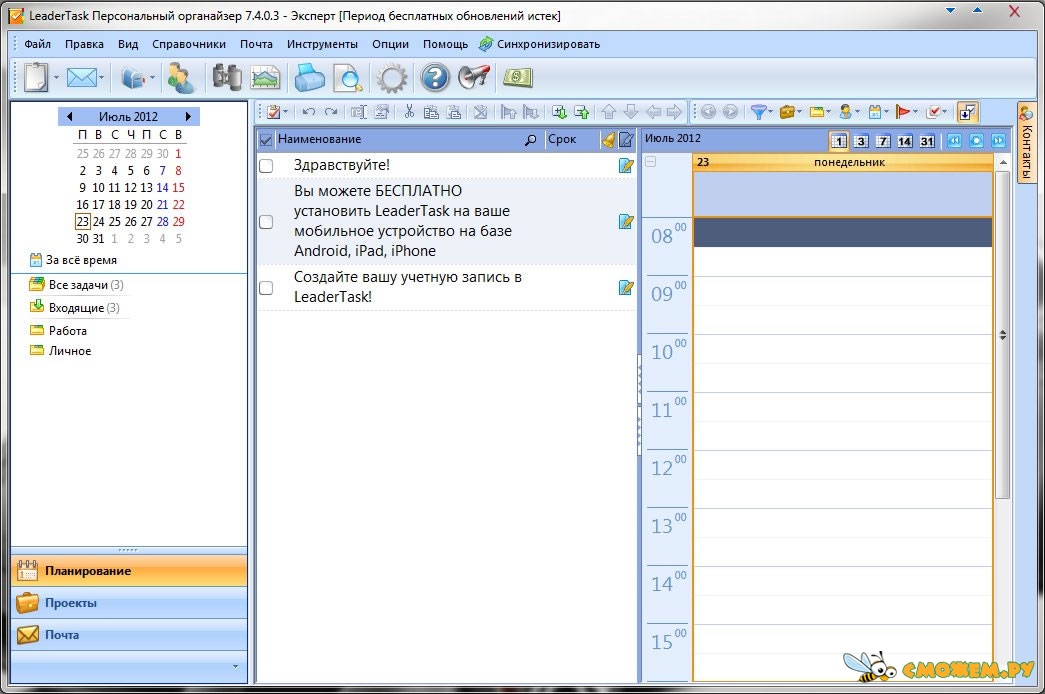Select the Входящие folder
This screenshot has height=694, width=1045.
click(75, 307)
